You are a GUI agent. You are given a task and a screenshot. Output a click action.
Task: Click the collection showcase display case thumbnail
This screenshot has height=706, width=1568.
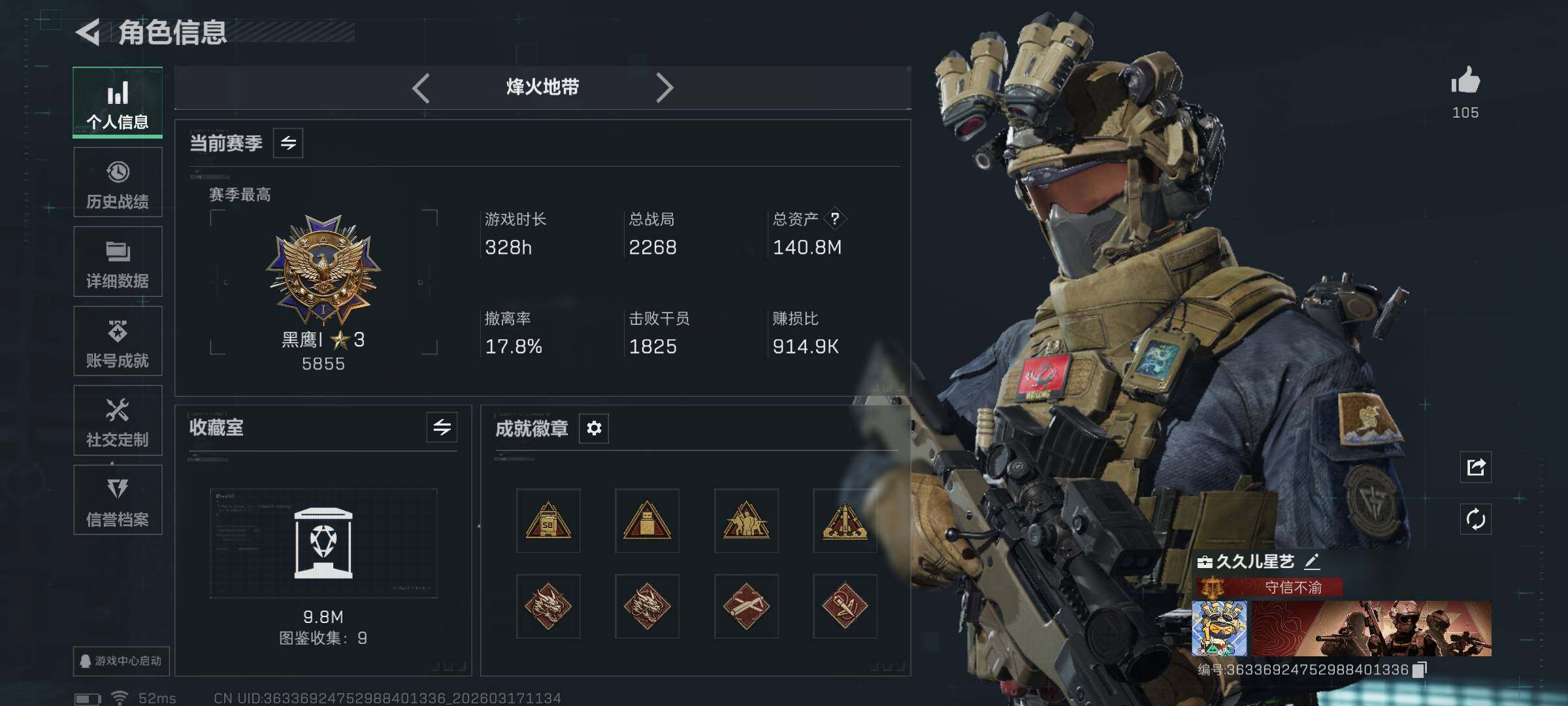point(323,543)
